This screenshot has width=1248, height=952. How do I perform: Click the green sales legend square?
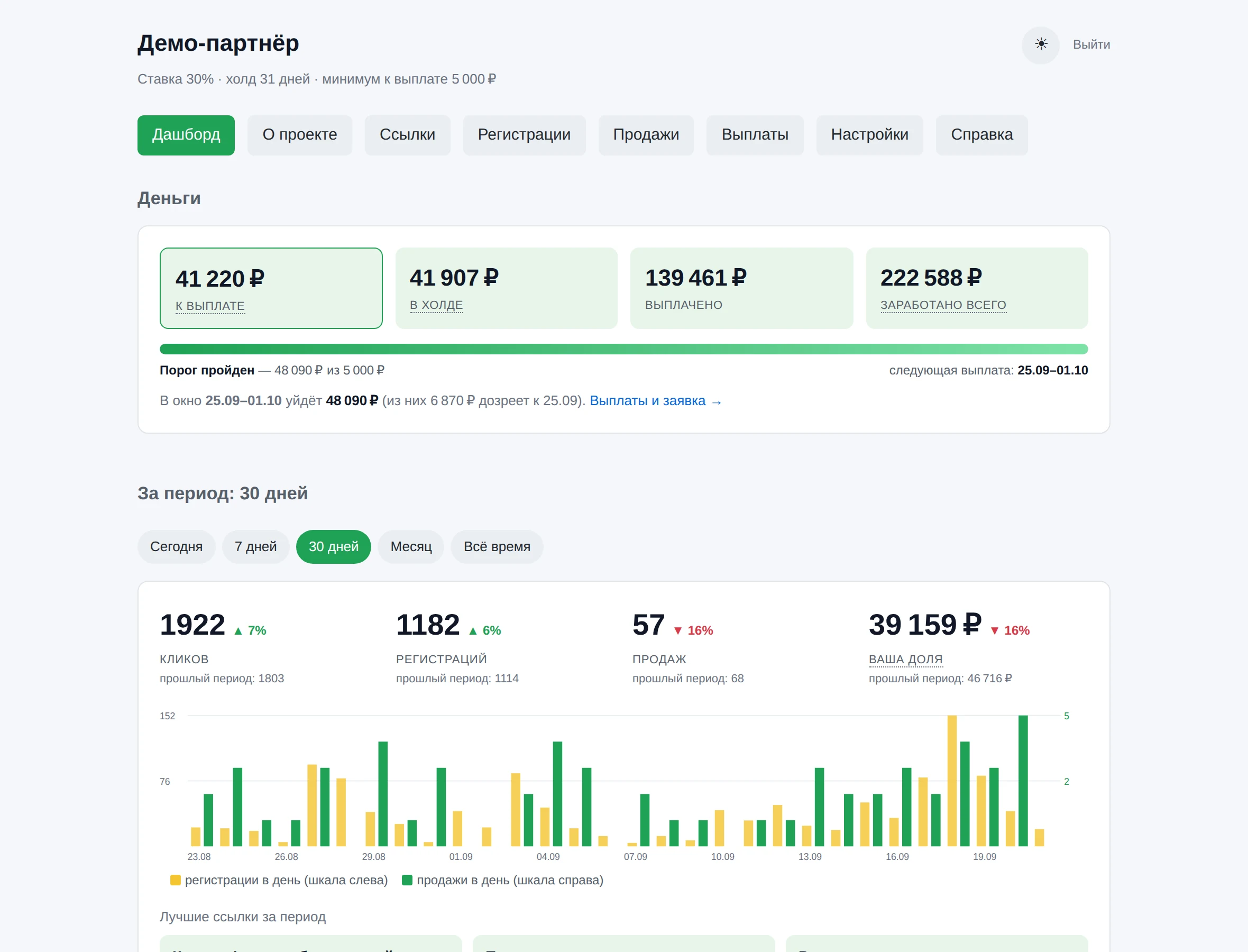pyautogui.click(x=407, y=880)
